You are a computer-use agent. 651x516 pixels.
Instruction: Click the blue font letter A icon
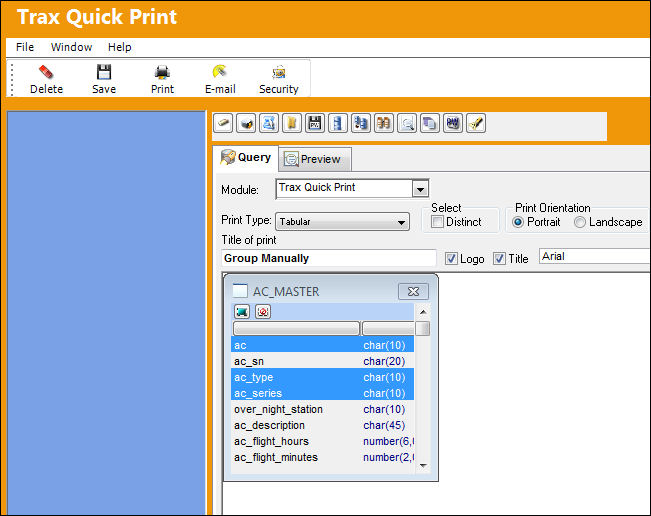coord(269,123)
